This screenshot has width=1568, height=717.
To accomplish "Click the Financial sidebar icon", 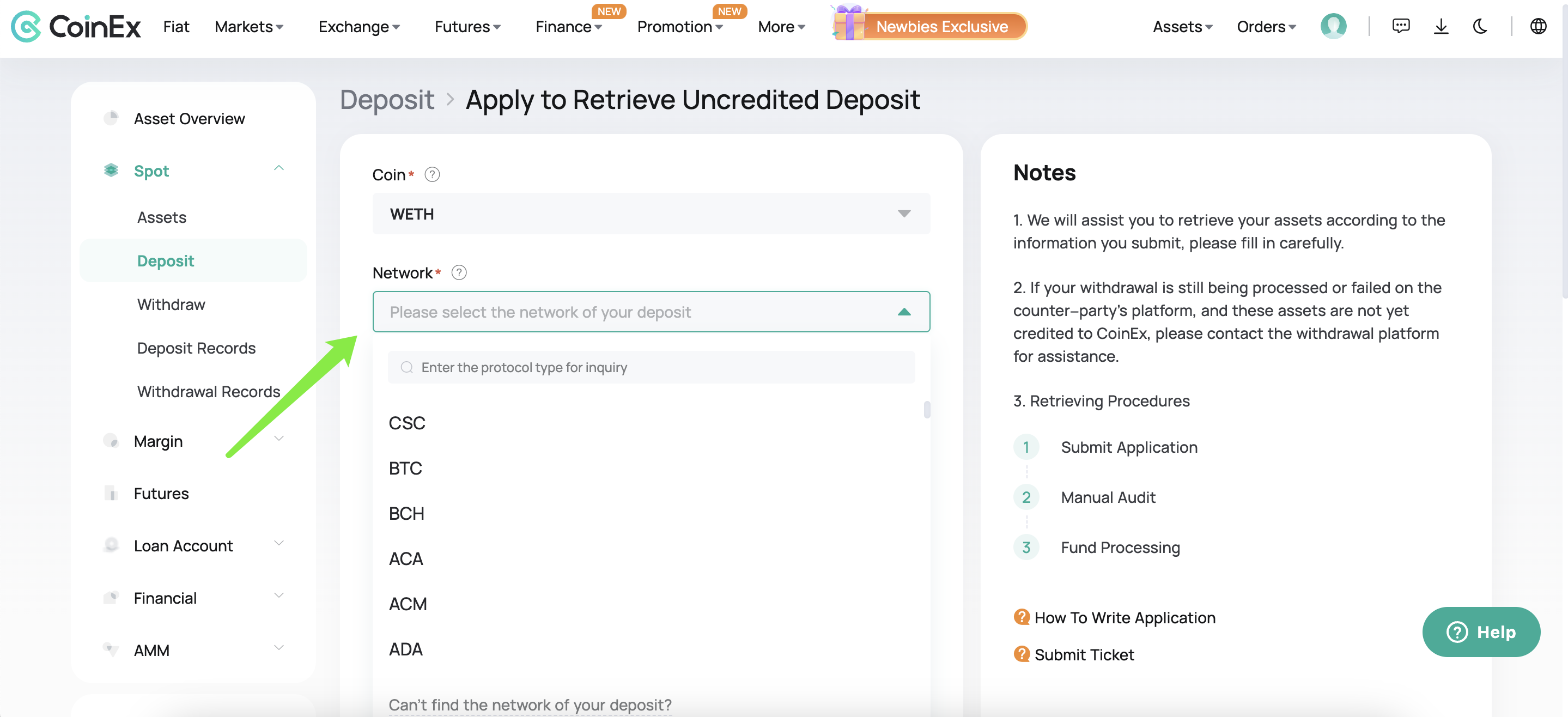I will tap(111, 598).
